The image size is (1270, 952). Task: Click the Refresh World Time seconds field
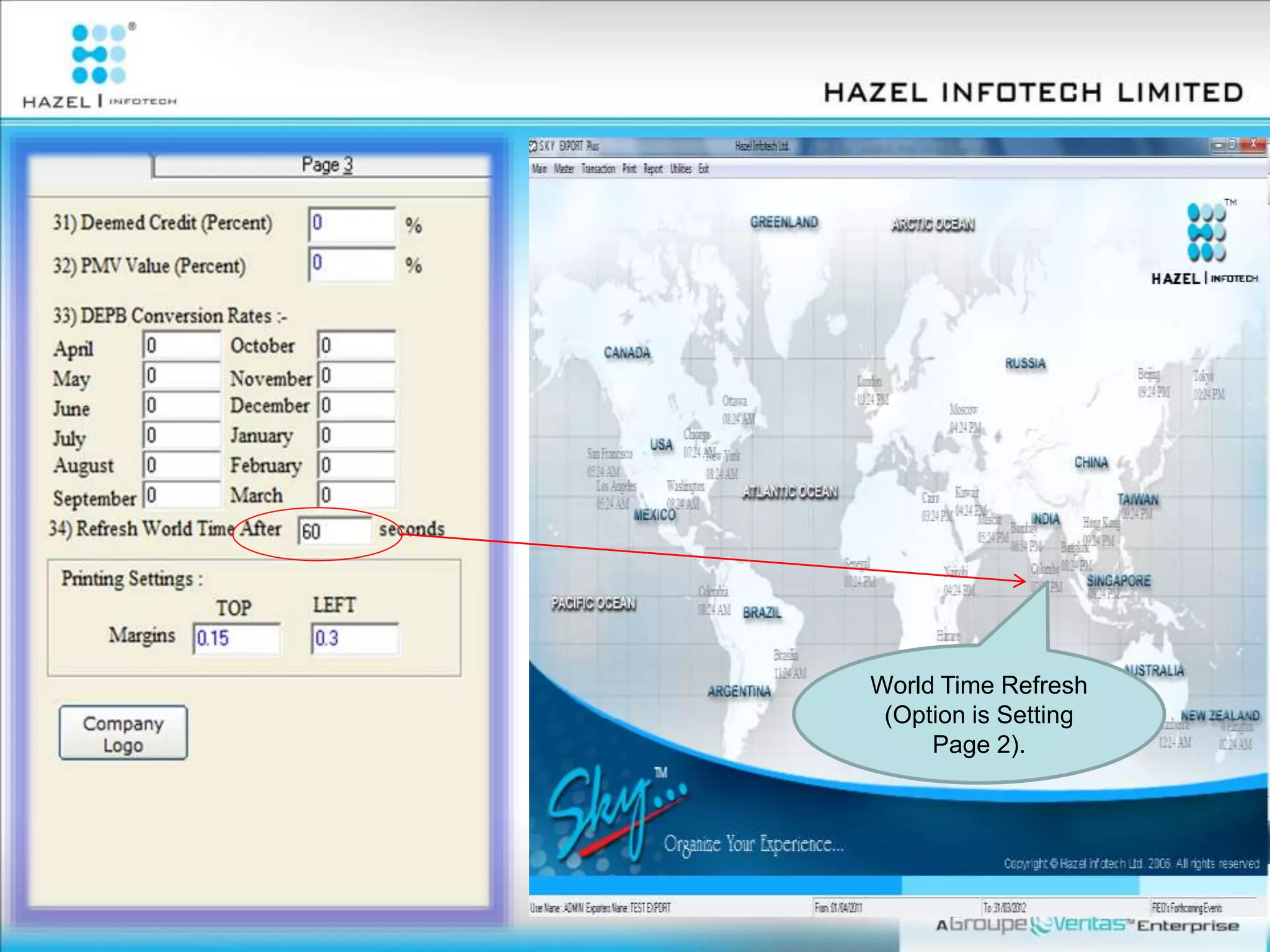[335, 531]
